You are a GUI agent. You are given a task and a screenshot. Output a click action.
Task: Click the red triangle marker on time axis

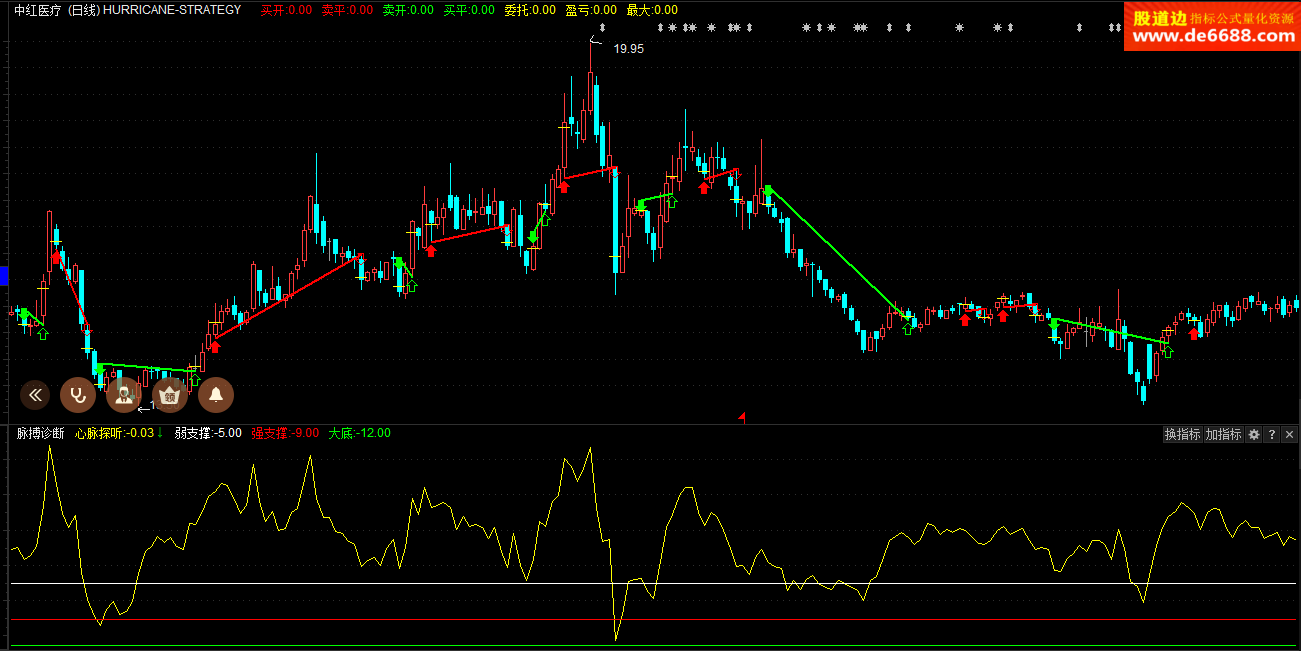[x=742, y=416]
